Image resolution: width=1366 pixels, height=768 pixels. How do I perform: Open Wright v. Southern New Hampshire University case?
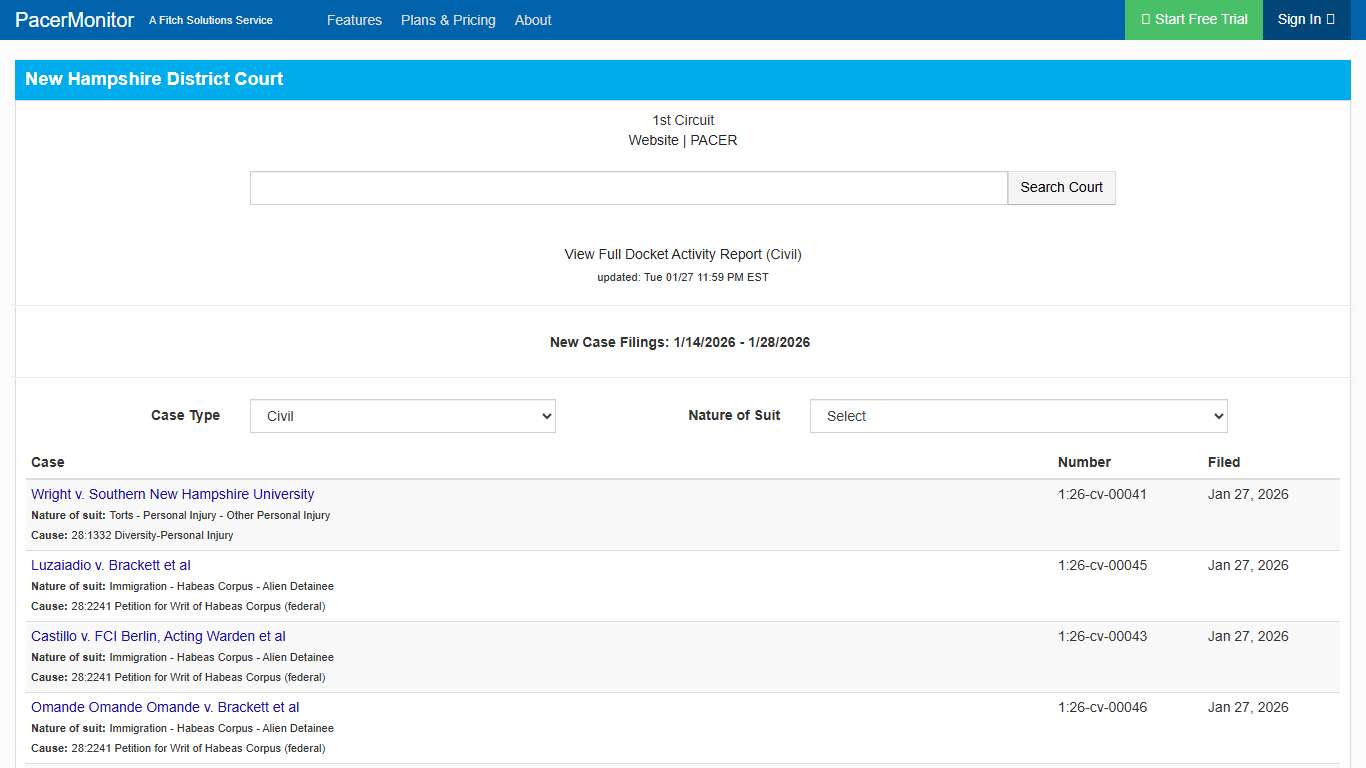[172, 494]
